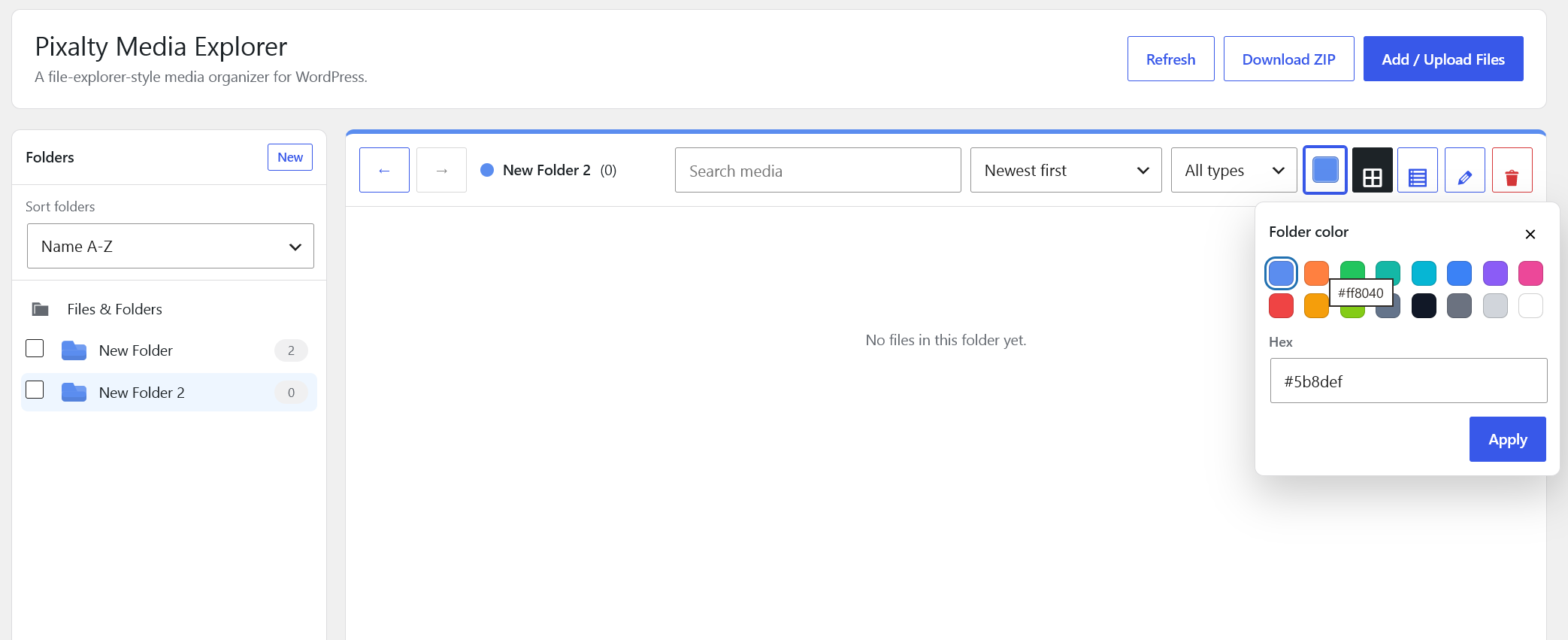The height and width of the screenshot is (640, 1568).
Task: Pick the light gray color swatch
Action: pyautogui.click(x=1495, y=306)
